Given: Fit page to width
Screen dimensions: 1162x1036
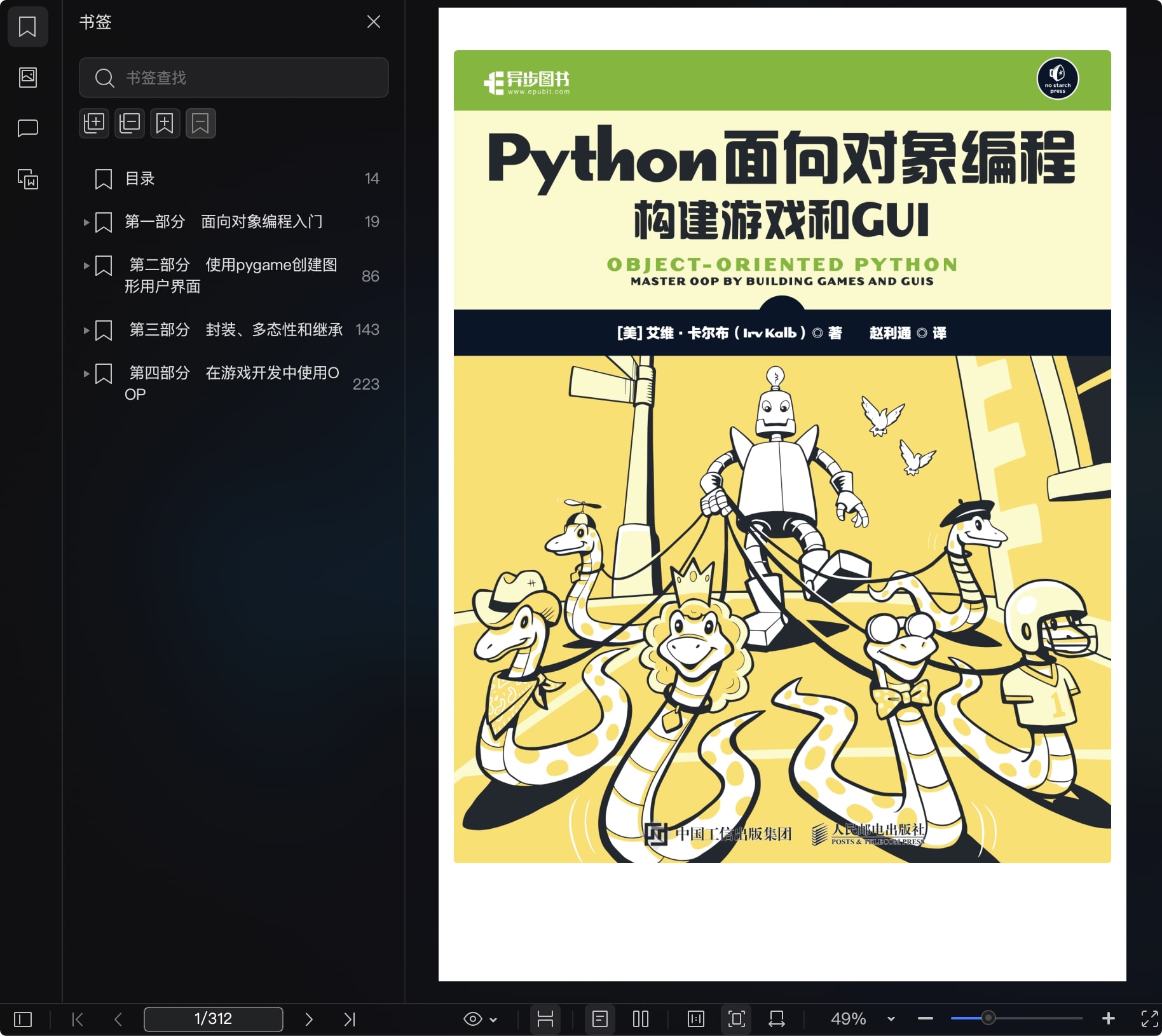Looking at the screenshot, I should 777,1019.
